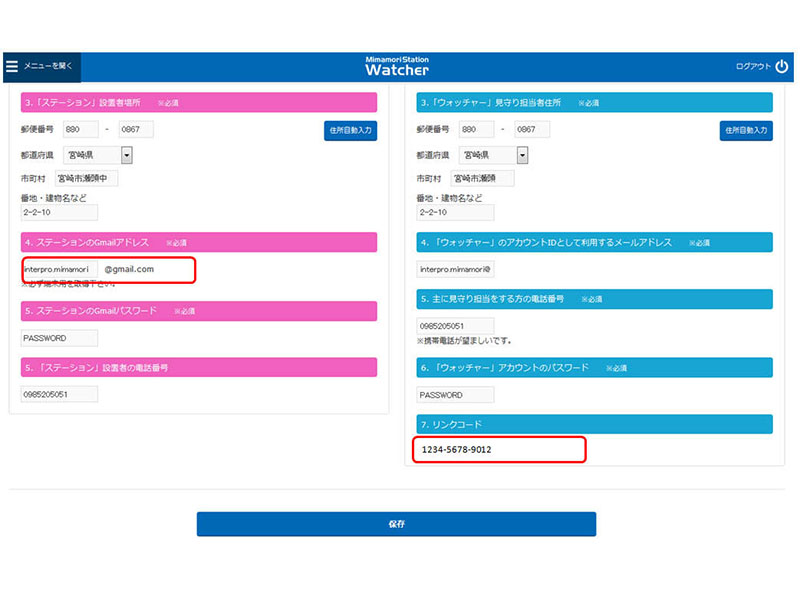Click the 番地・建物名など label in the watcher section
800x600 pixels.
pos(449,198)
